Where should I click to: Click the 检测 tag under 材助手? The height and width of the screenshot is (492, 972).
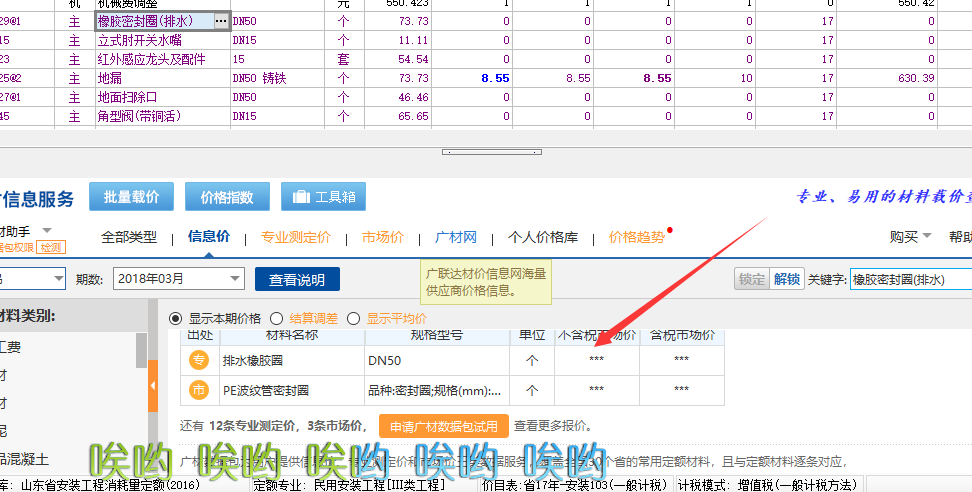pyautogui.click(x=51, y=247)
